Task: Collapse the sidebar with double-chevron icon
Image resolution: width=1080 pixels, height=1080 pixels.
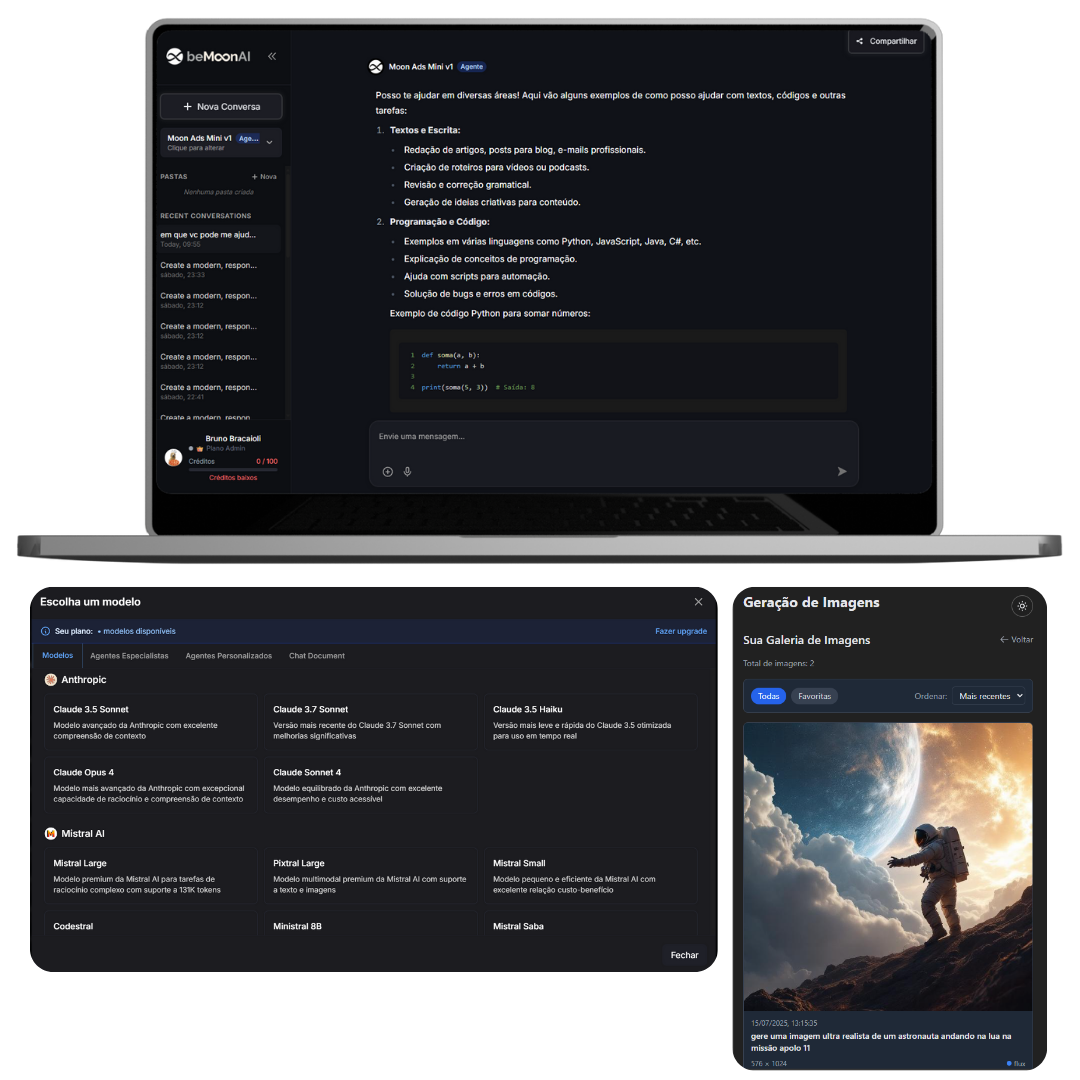Action: tap(272, 57)
